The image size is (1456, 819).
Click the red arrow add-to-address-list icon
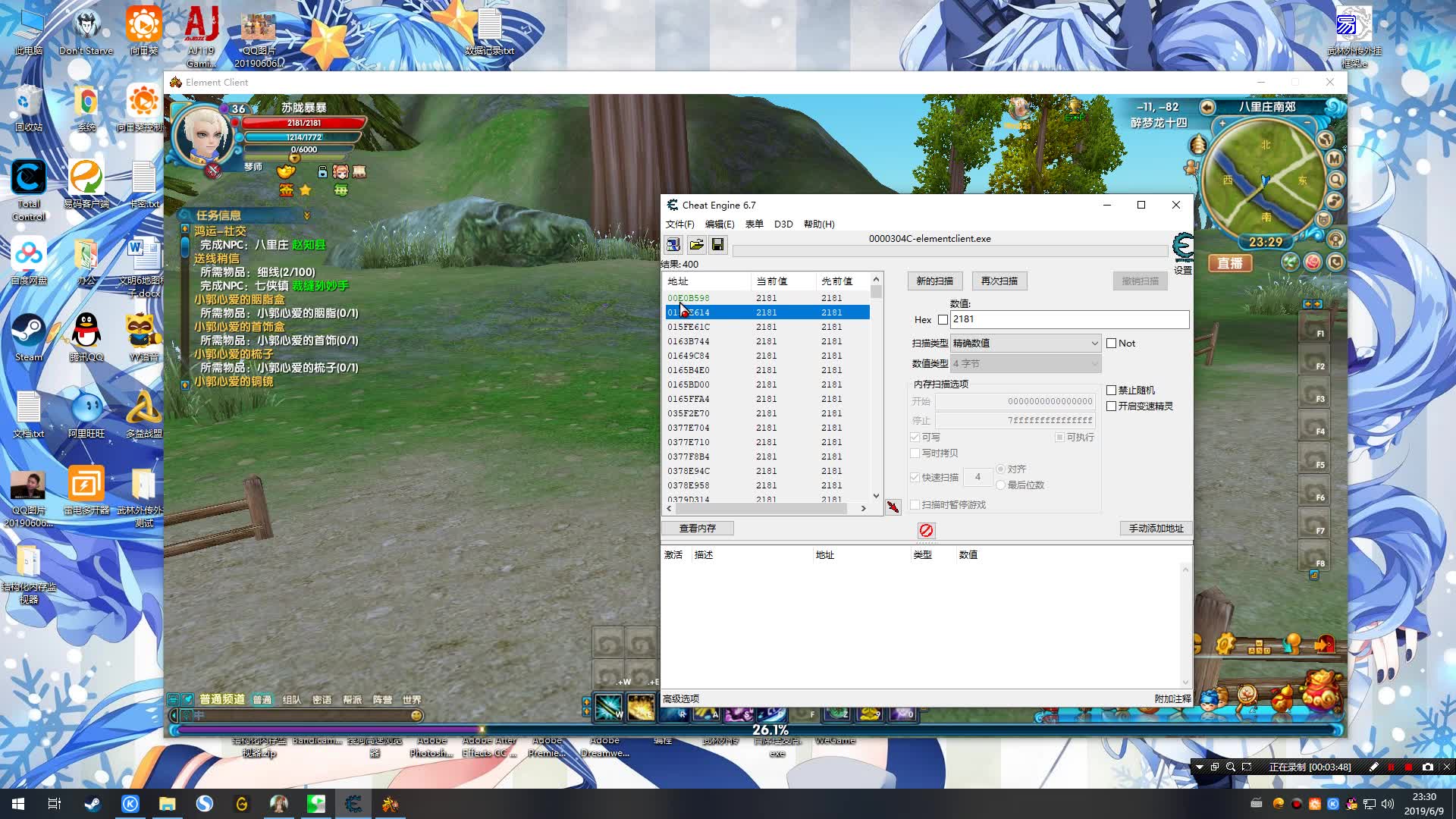tap(893, 507)
